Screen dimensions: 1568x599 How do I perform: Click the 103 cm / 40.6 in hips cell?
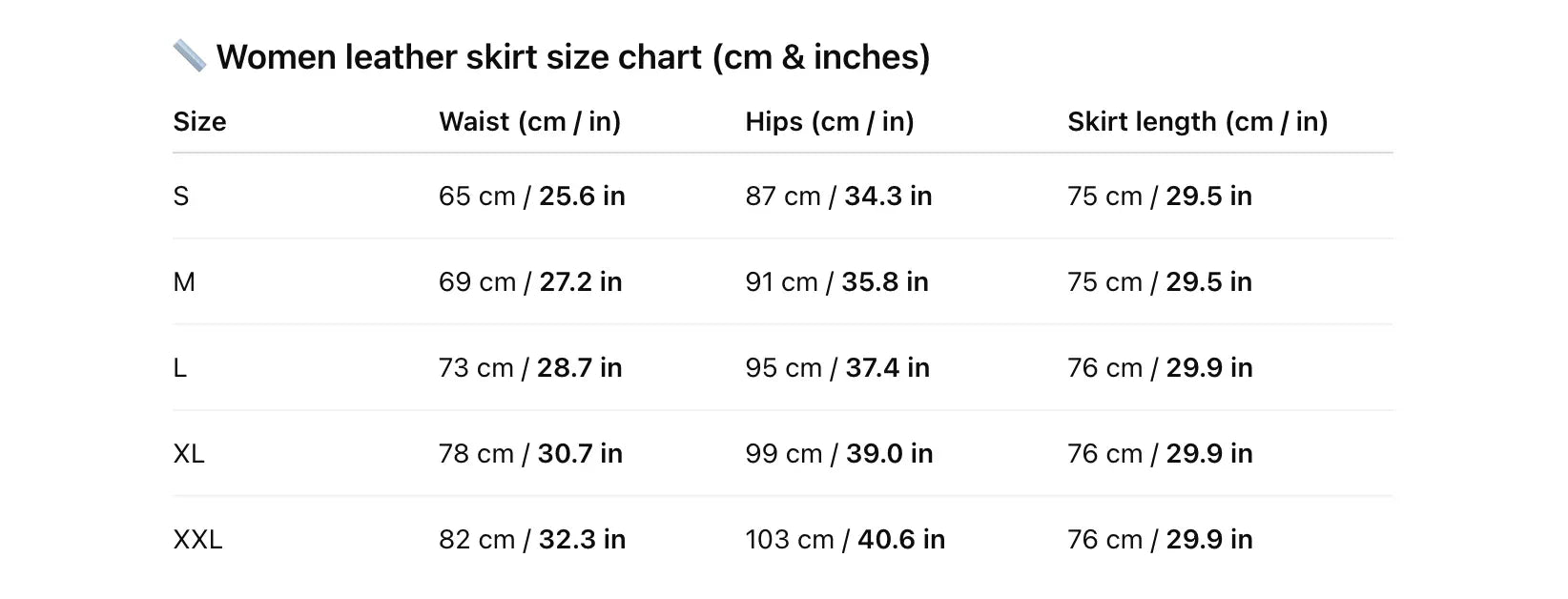(844, 540)
